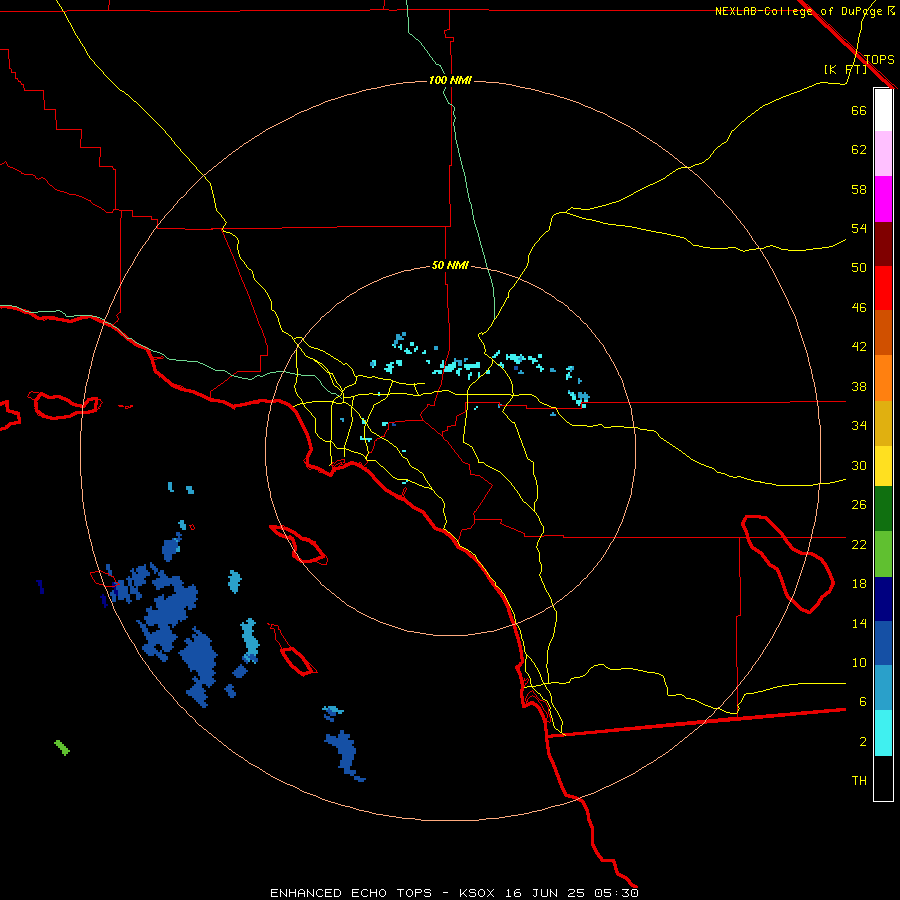
Task: Click the legend value 58
Action: (x=859, y=189)
